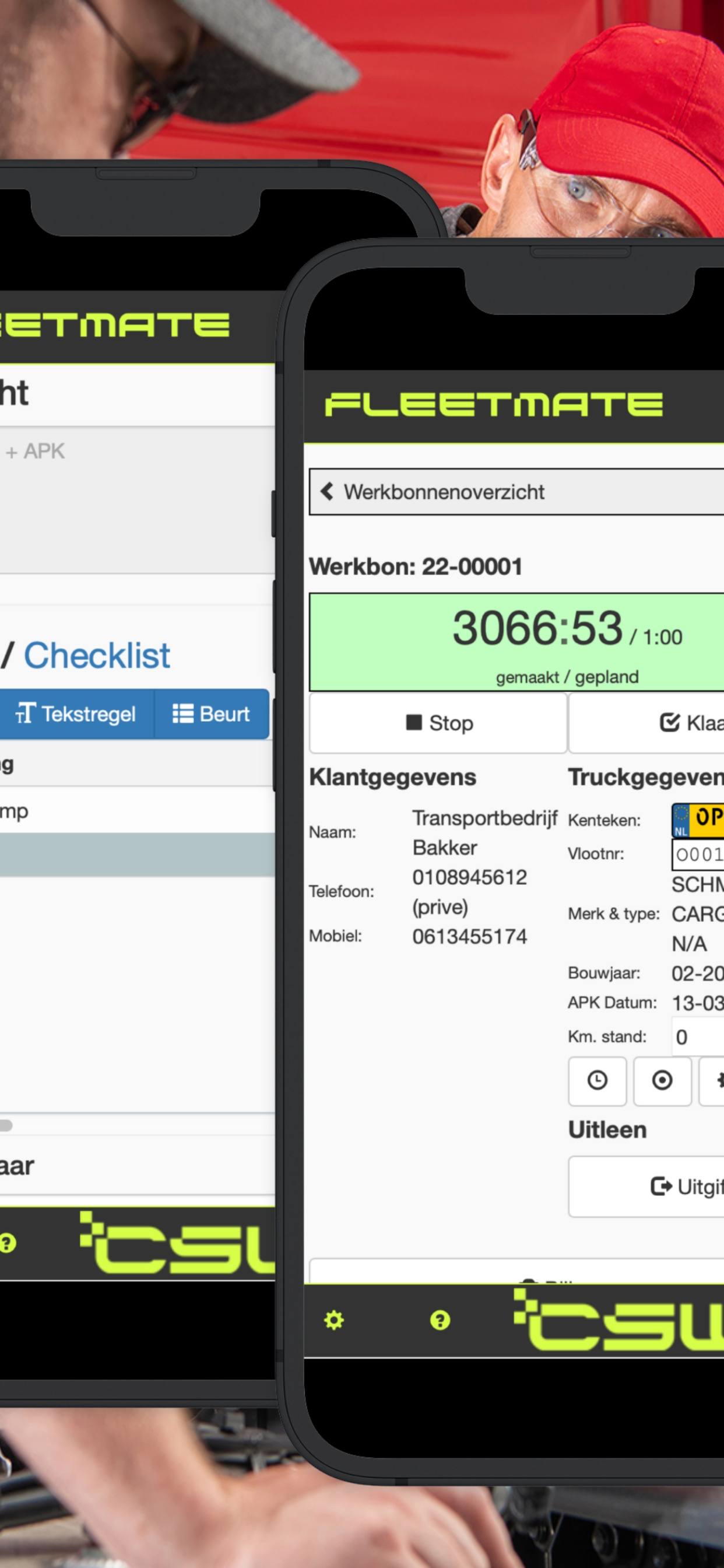Click the yellow NL license plate
The width and height of the screenshot is (724, 1568).
click(698, 820)
